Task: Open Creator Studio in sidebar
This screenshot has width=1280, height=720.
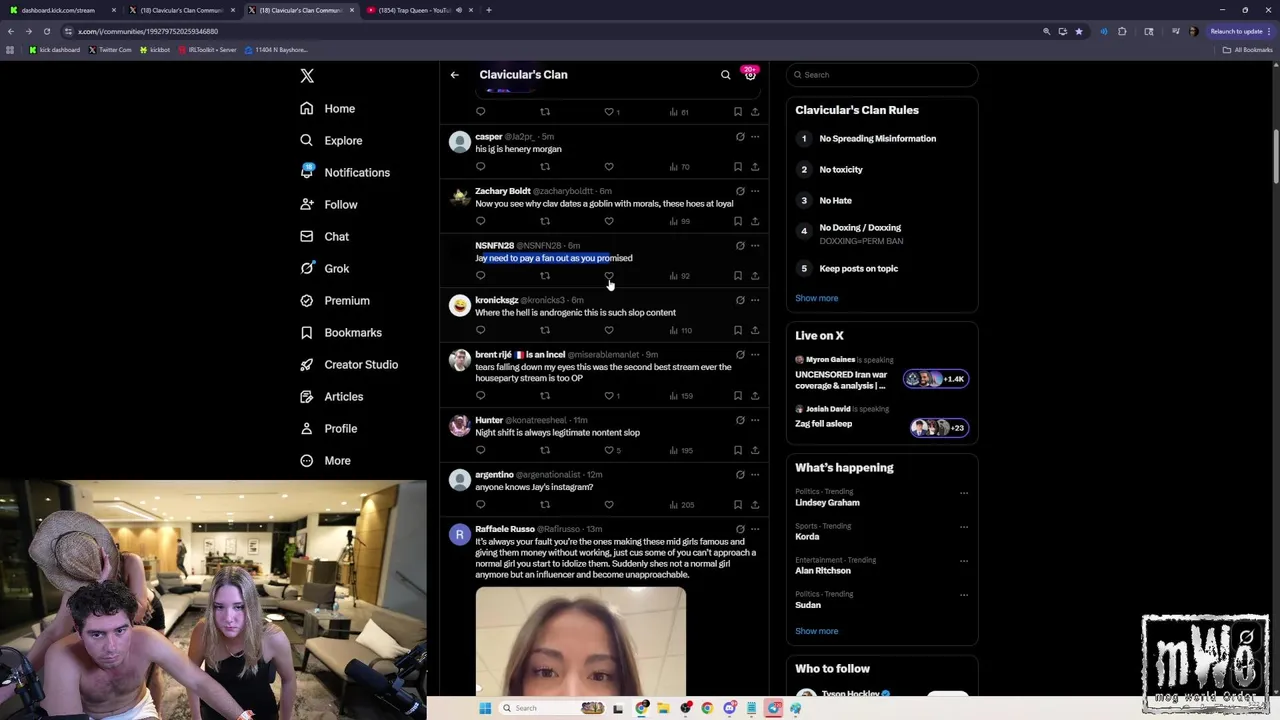Action: [348, 364]
